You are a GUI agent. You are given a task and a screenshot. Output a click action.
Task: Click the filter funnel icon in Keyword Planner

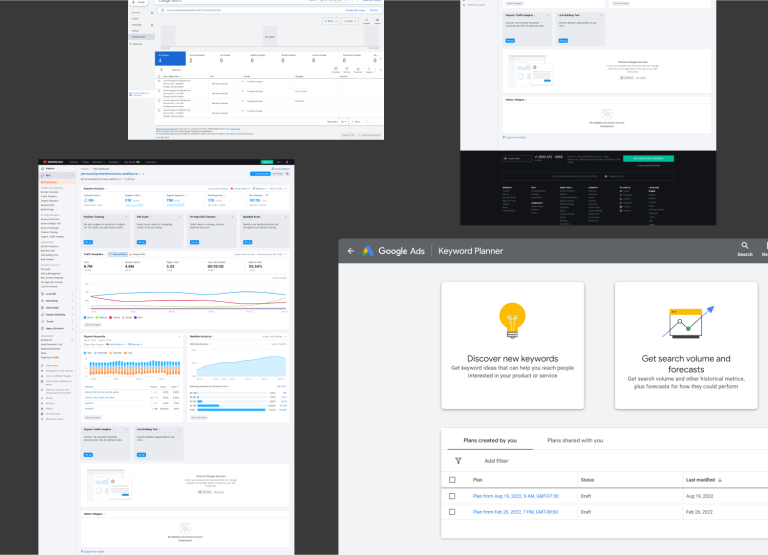pyautogui.click(x=458, y=461)
